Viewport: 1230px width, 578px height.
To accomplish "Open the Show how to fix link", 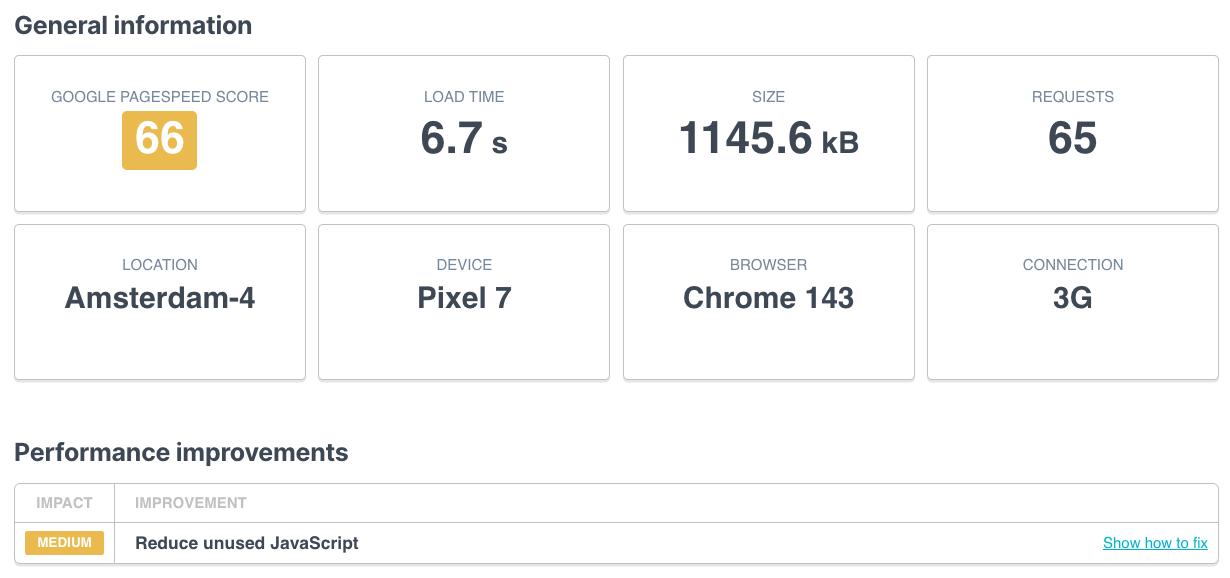I will click(1155, 543).
